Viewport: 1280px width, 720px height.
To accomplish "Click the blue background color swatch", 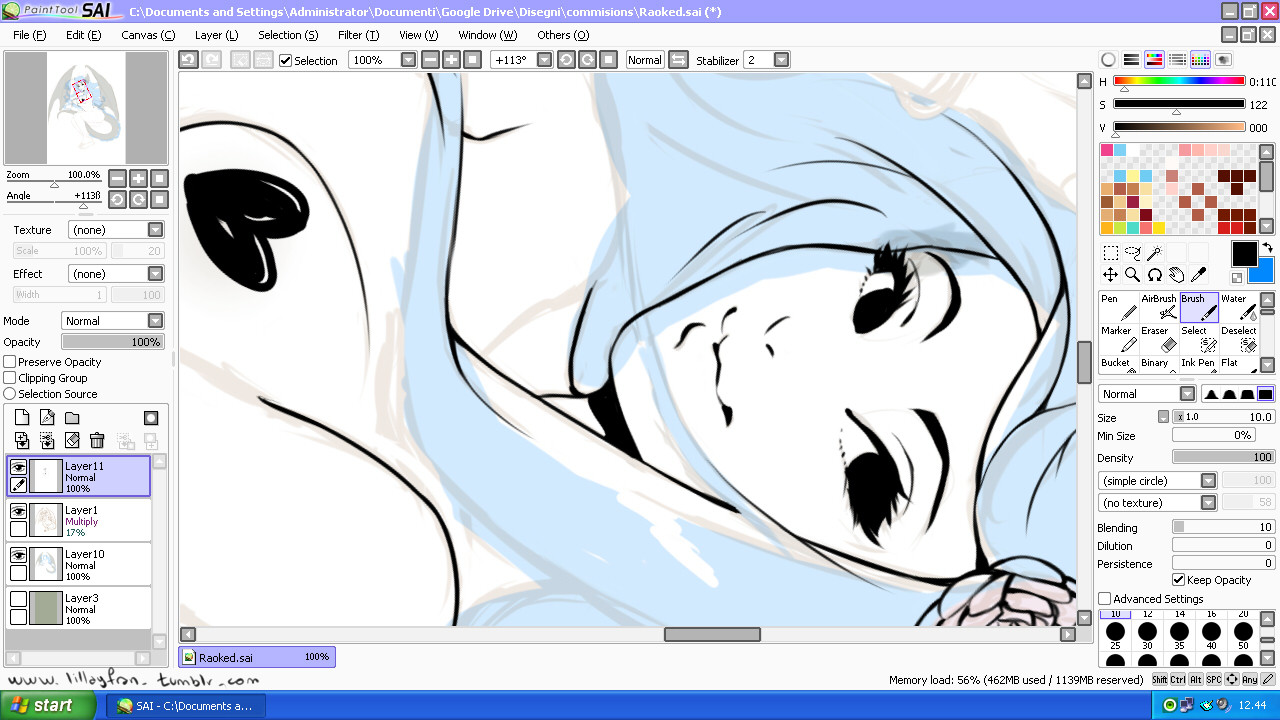I will (1262, 271).
